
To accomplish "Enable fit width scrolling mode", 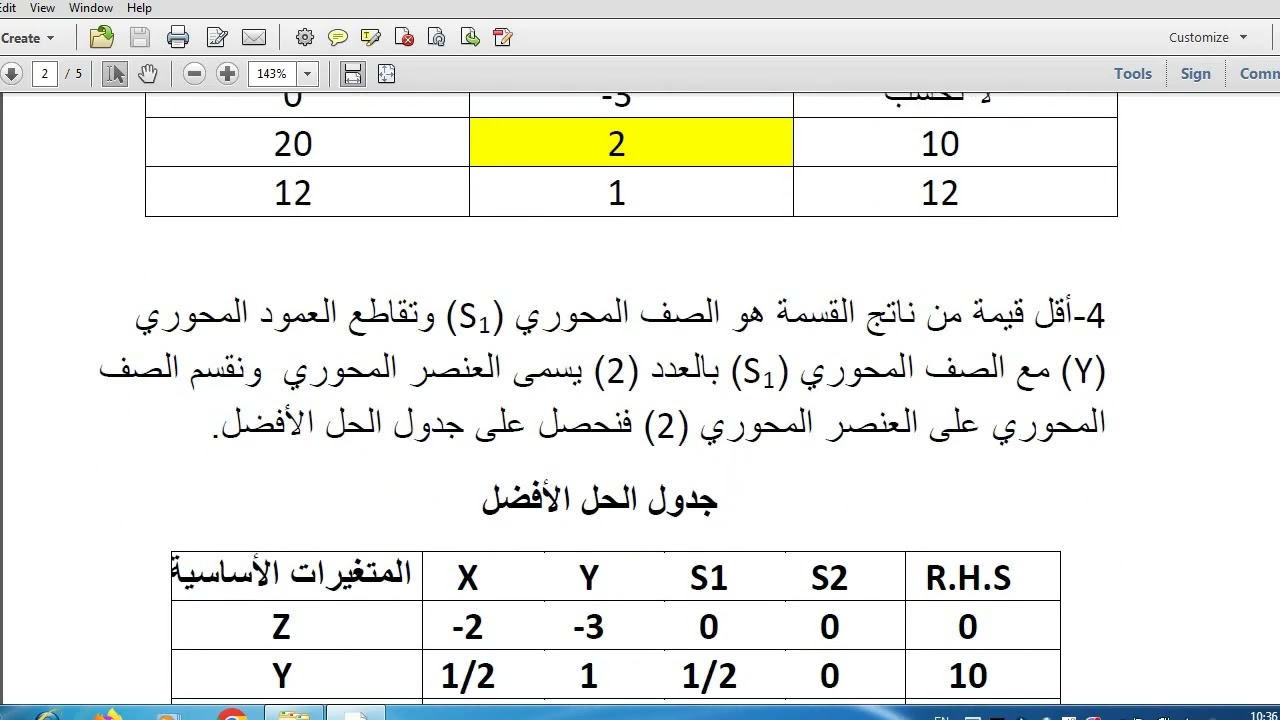I will 352,73.
